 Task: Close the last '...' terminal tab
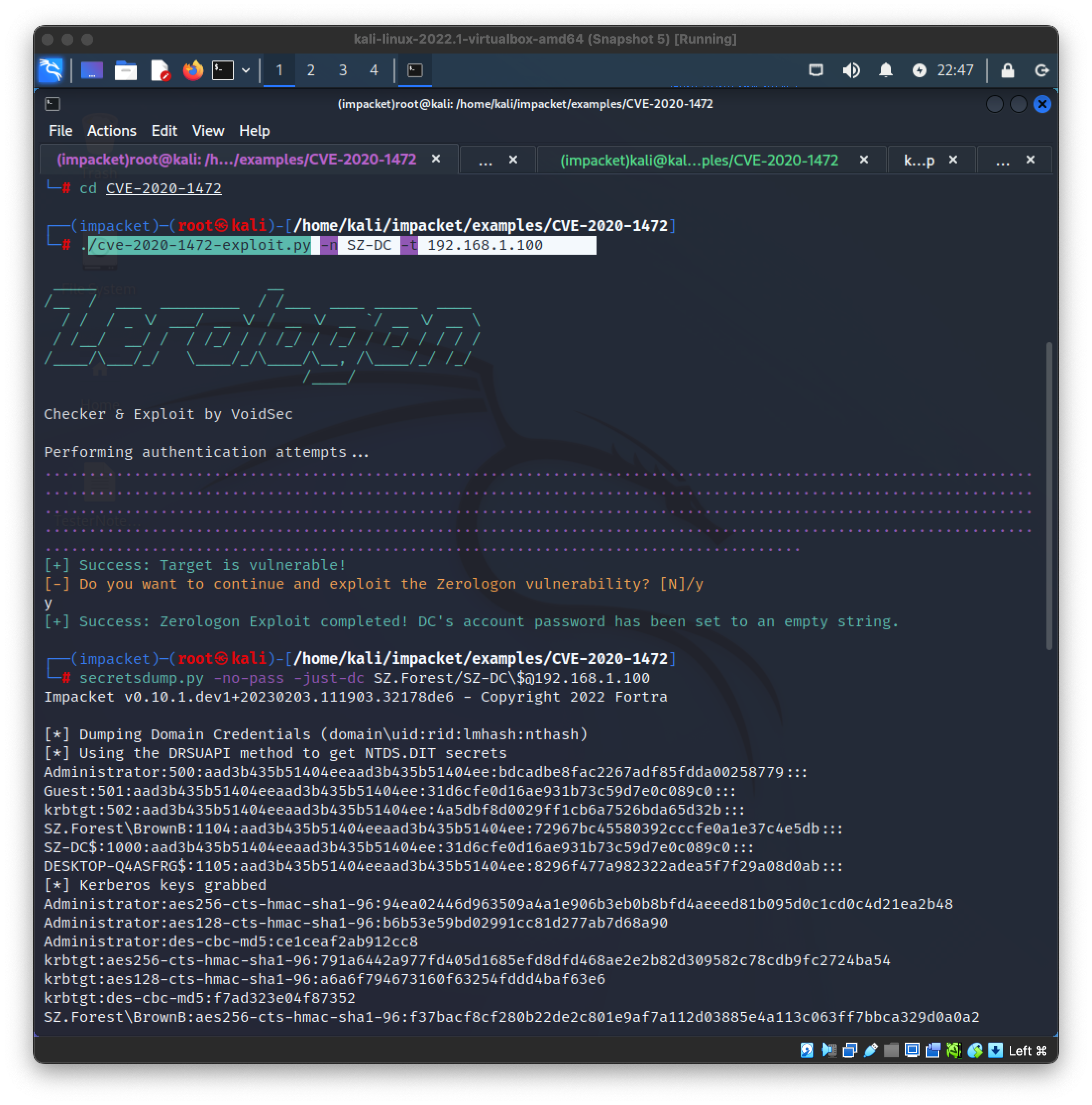1030,160
